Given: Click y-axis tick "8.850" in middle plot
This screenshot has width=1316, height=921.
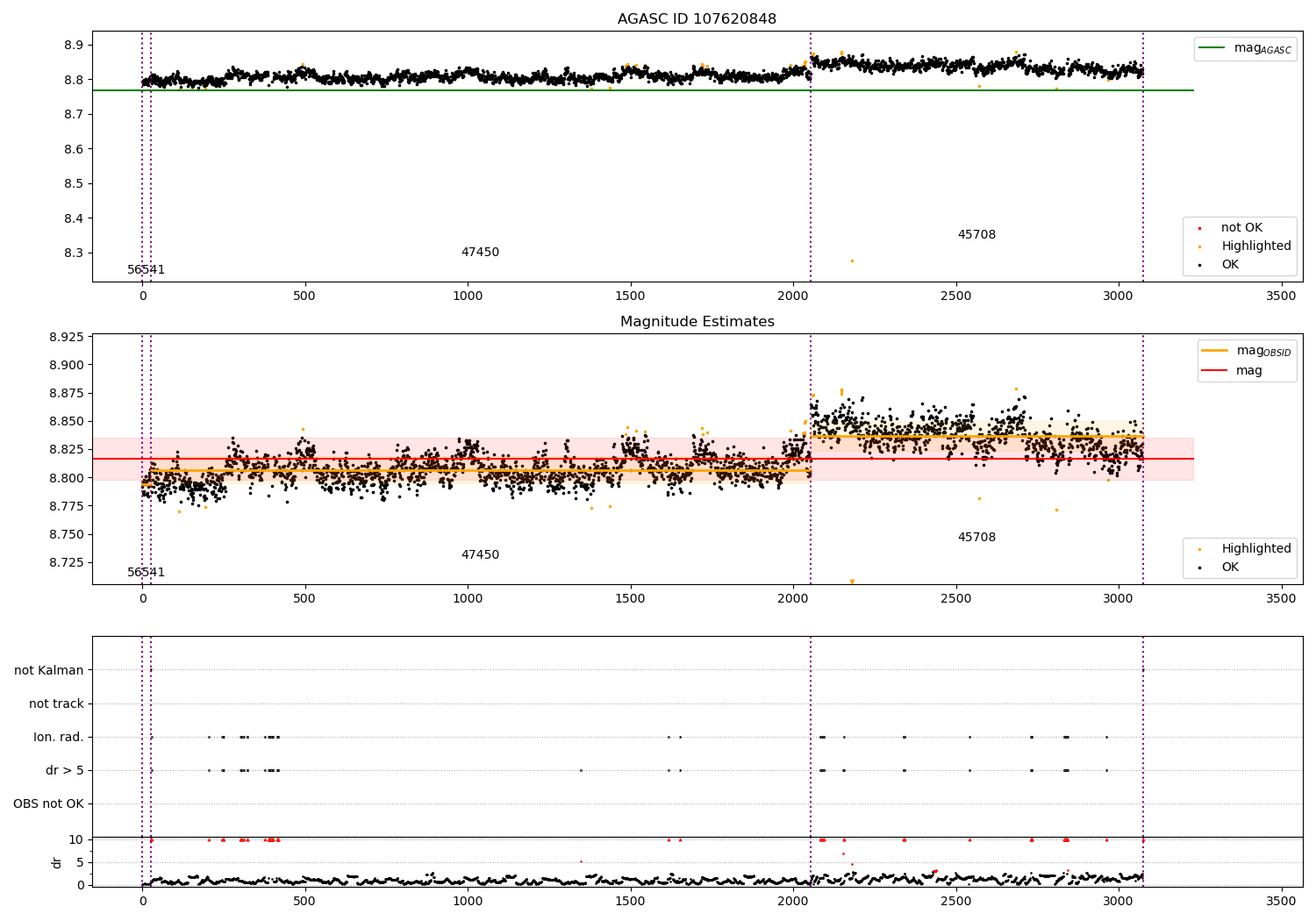Looking at the screenshot, I should click(x=67, y=422).
